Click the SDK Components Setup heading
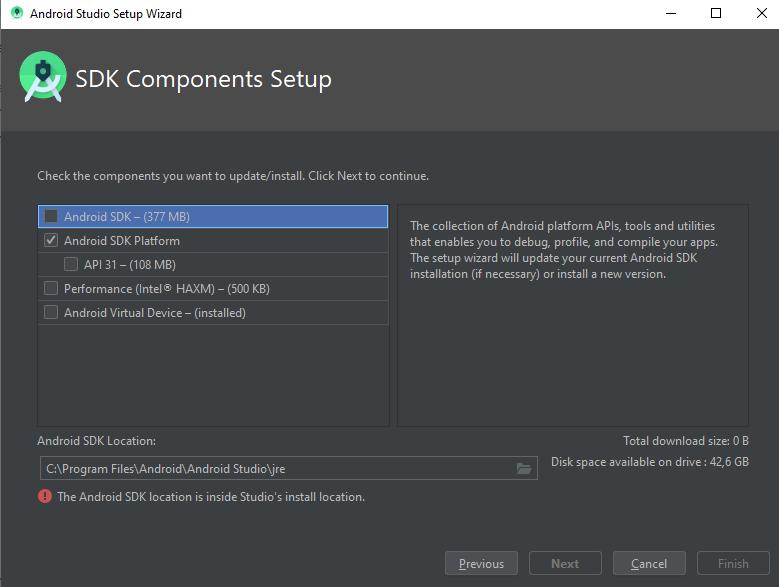This screenshot has height=587, width=779. (203, 79)
